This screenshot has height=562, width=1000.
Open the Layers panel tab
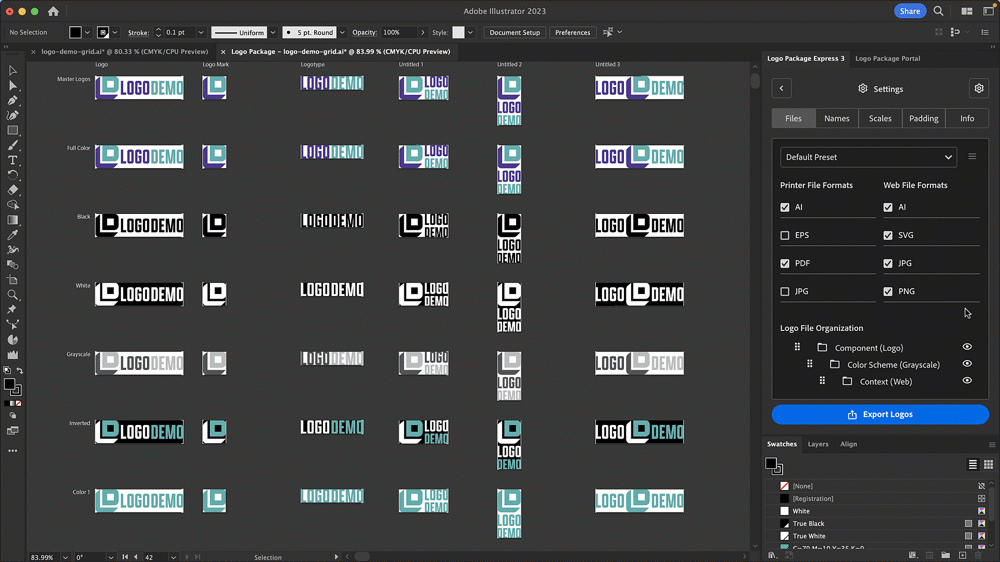[x=818, y=444]
